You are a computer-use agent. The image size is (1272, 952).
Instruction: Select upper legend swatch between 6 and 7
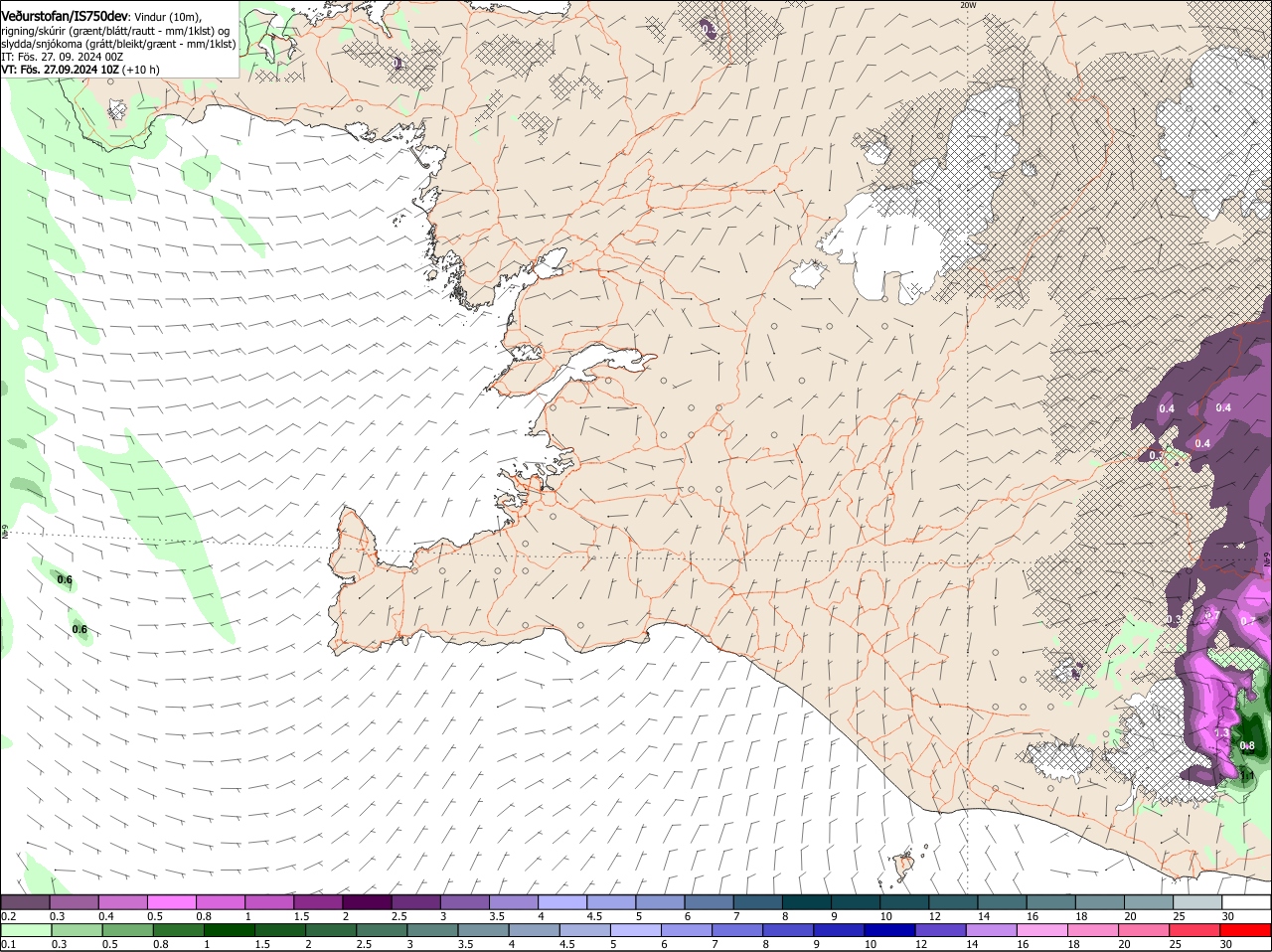(x=710, y=901)
